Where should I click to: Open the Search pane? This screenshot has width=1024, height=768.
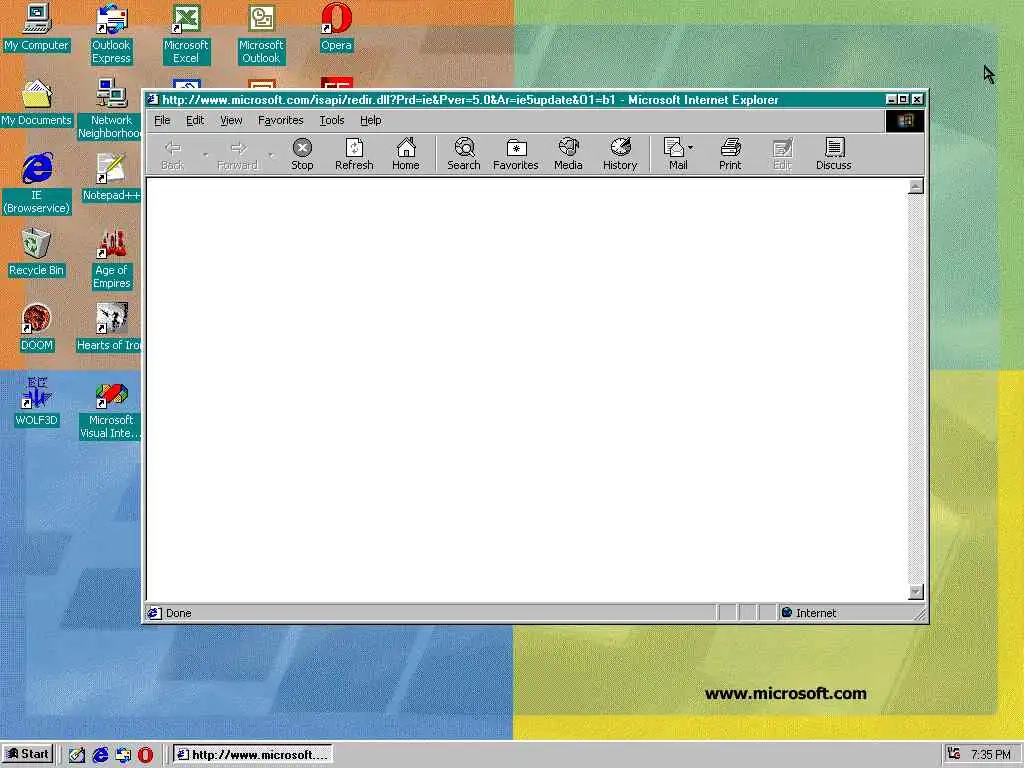coord(464,154)
